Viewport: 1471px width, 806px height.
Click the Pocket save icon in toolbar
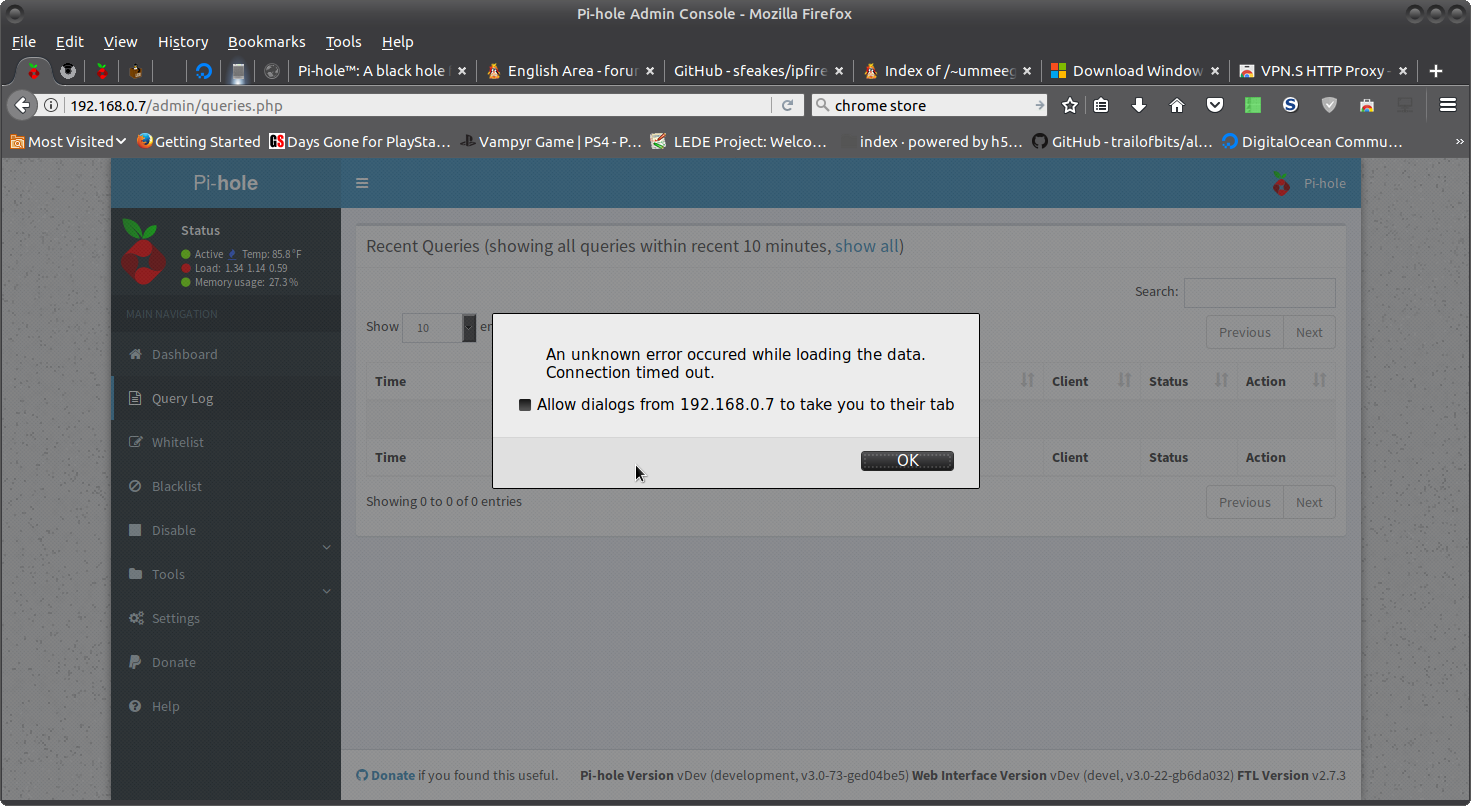pyautogui.click(x=1215, y=104)
